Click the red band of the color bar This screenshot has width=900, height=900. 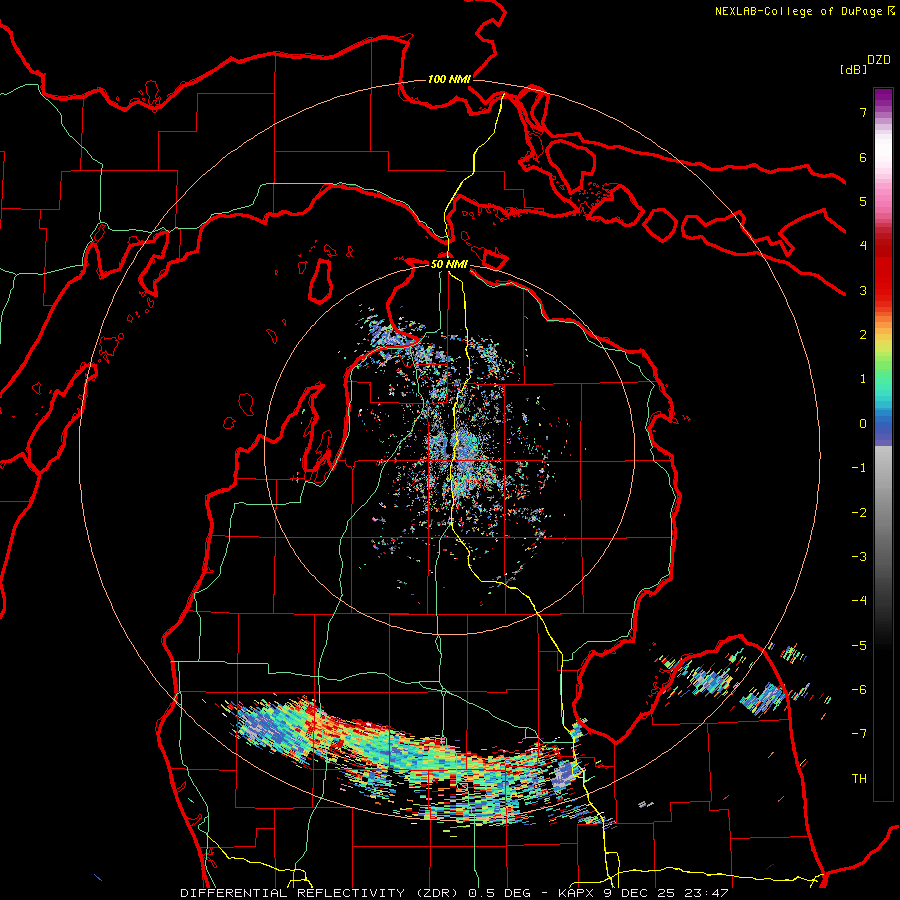883,270
